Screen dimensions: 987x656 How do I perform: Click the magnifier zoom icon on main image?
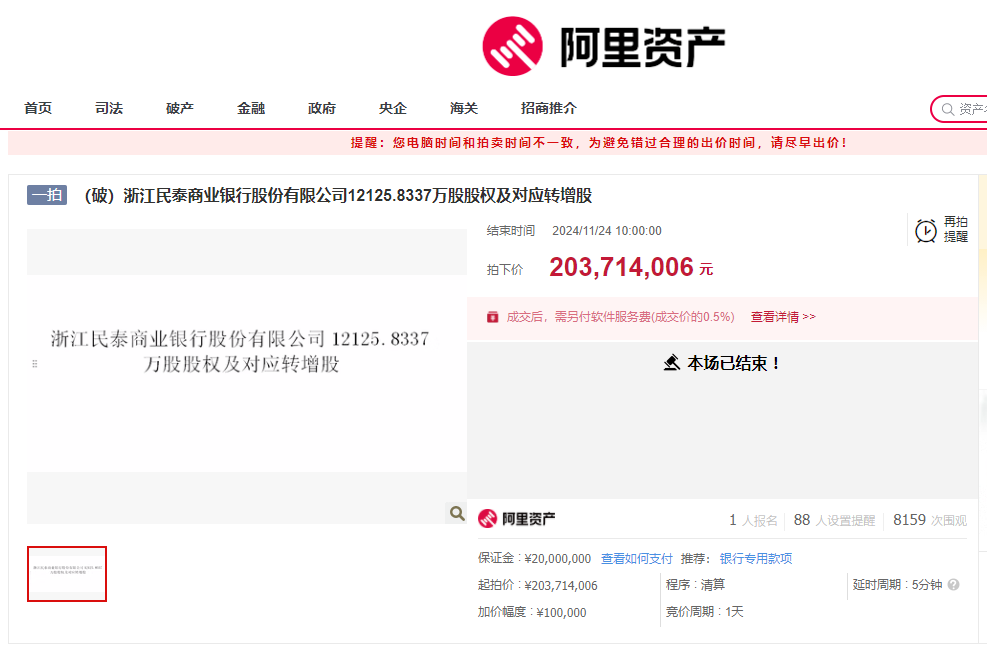[457, 514]
